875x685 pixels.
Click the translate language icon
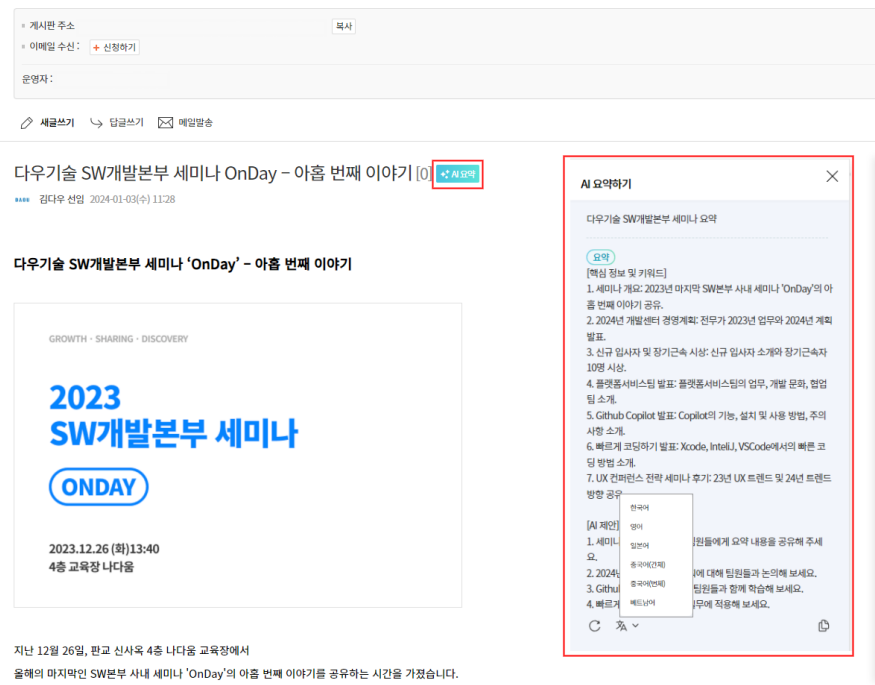pos(622,626)
